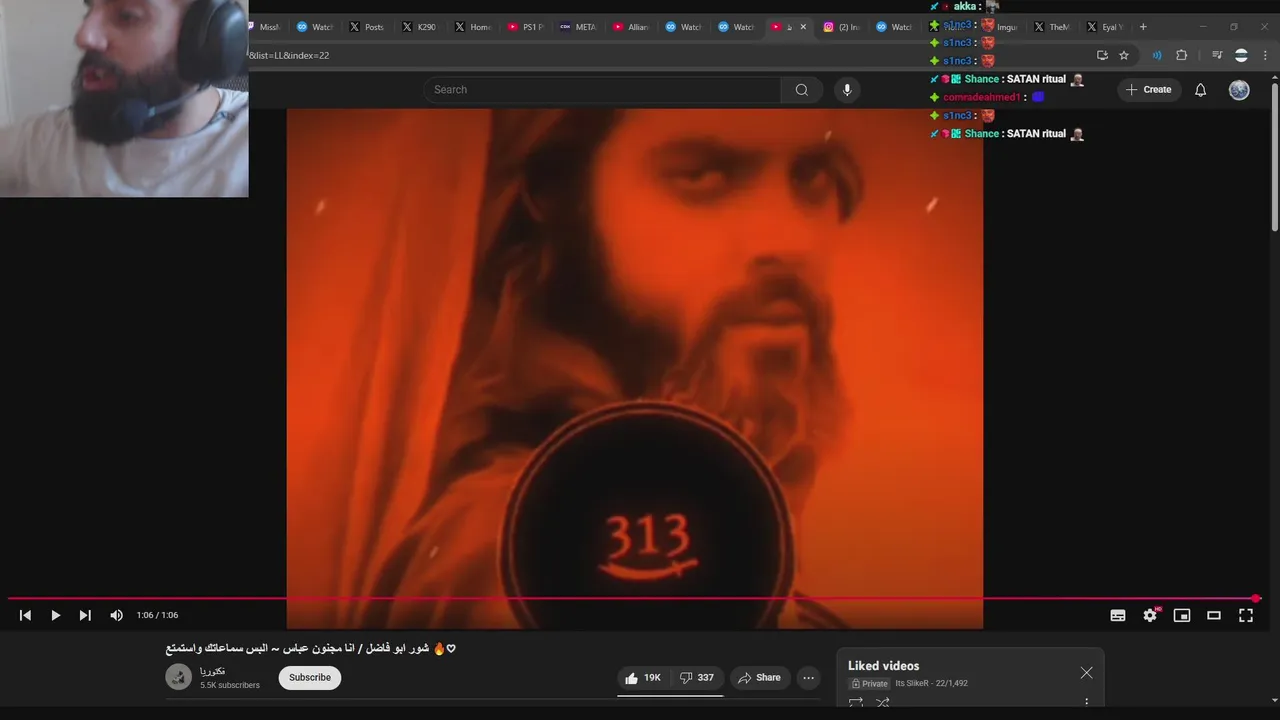
Task: Open the browser profile icon
Action: pyautogui.click(x=1241, y=55)
